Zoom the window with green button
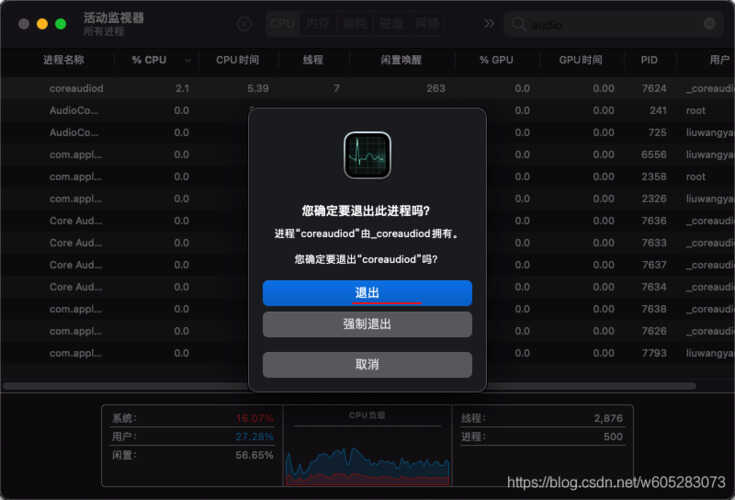This screenshot has width=735, height=500. click(x=60, y=24)
